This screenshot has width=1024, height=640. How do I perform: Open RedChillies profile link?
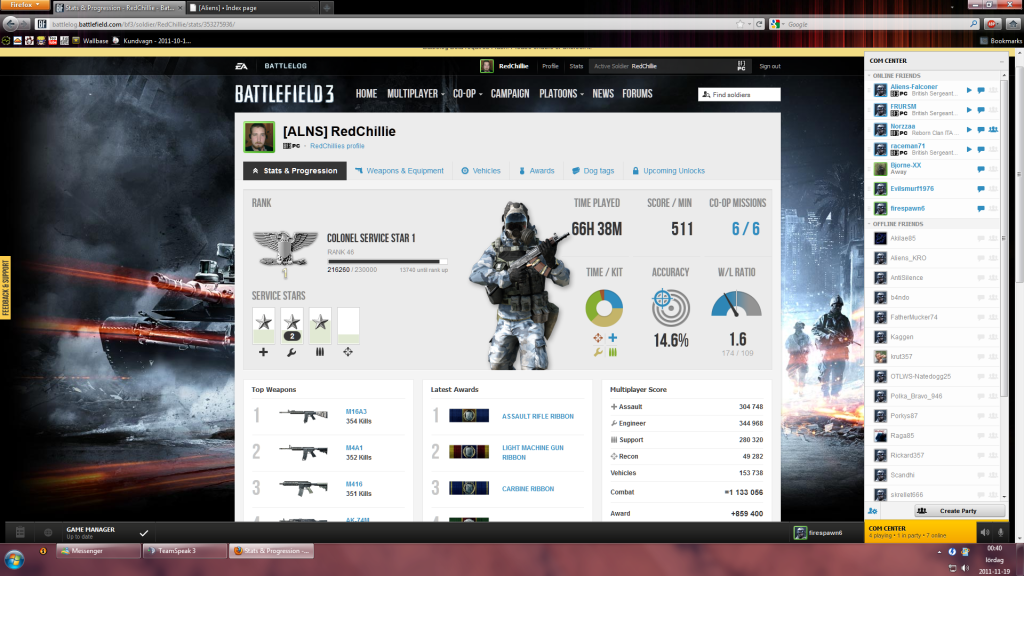pos(337,146)
